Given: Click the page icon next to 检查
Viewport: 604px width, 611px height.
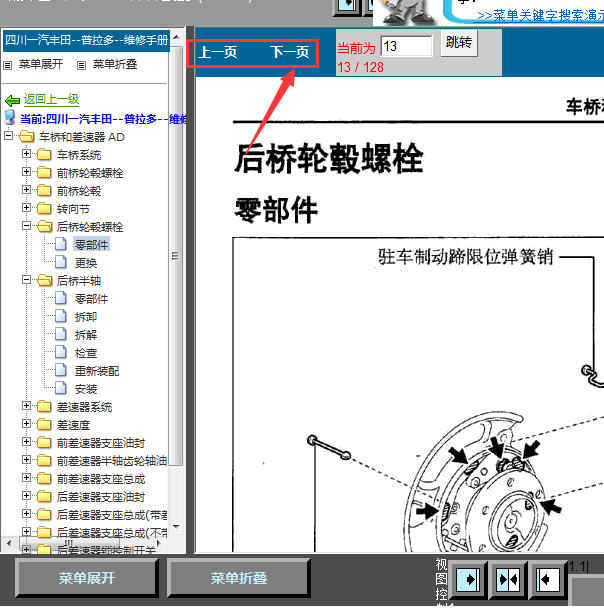Looking at the screenshot, I should [60, 352].
